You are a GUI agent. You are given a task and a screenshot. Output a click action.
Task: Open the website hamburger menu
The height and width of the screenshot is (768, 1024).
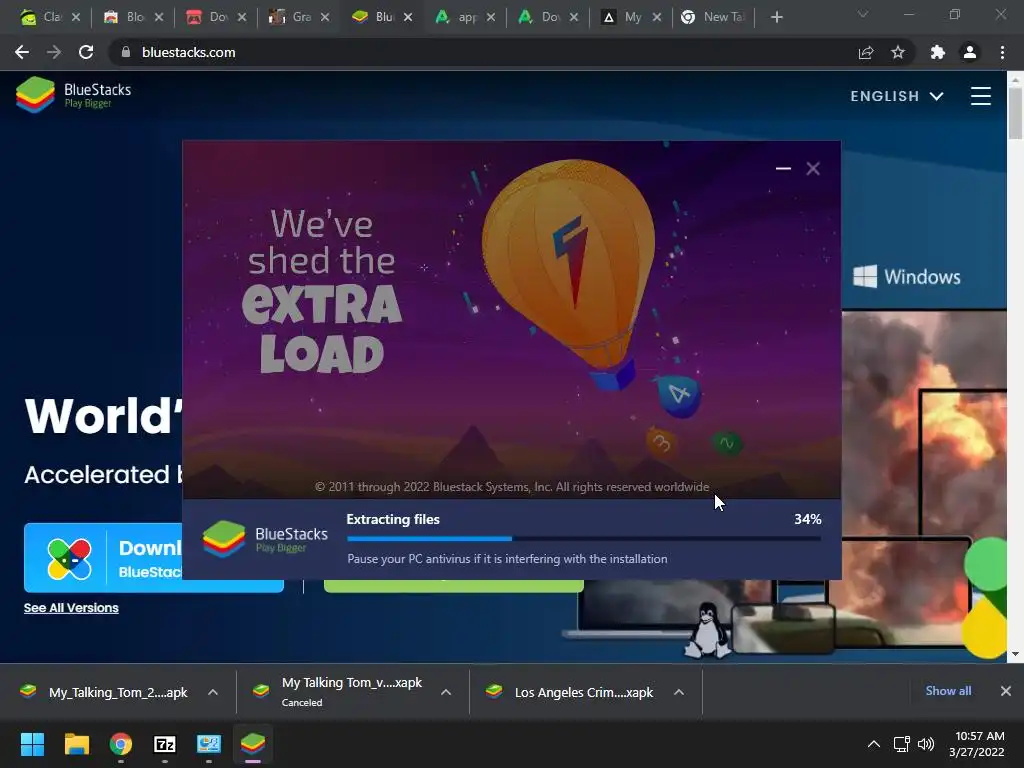[x=980, y=96]
